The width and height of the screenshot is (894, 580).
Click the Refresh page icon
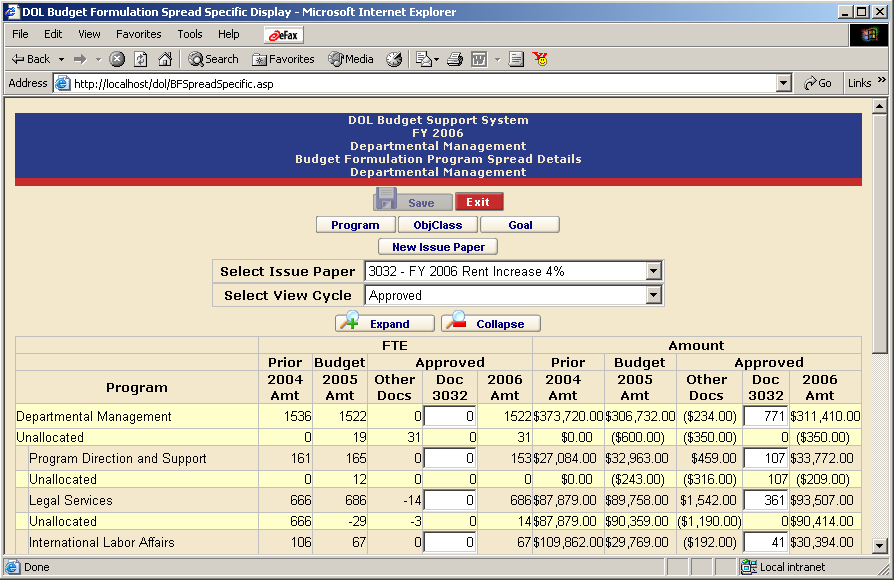point(141,59)
